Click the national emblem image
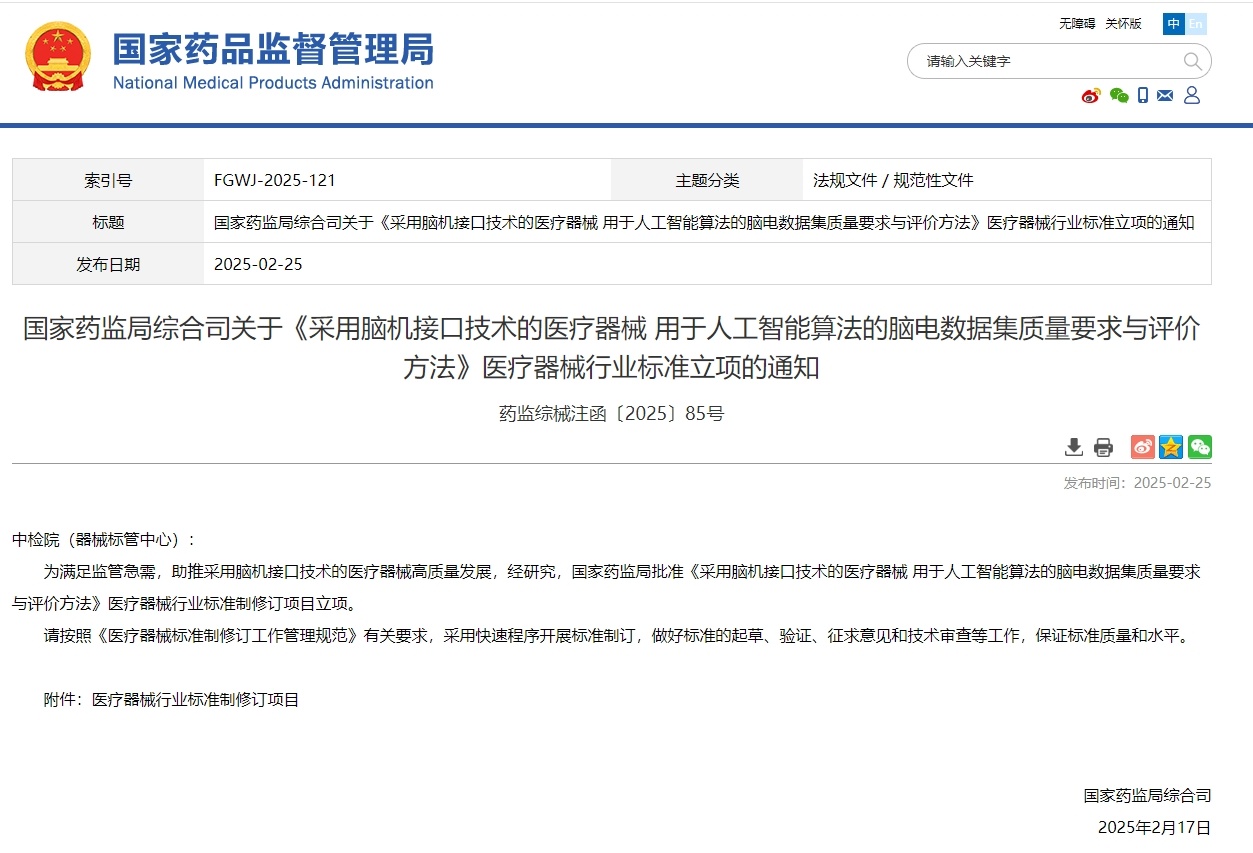 (58, 58)
